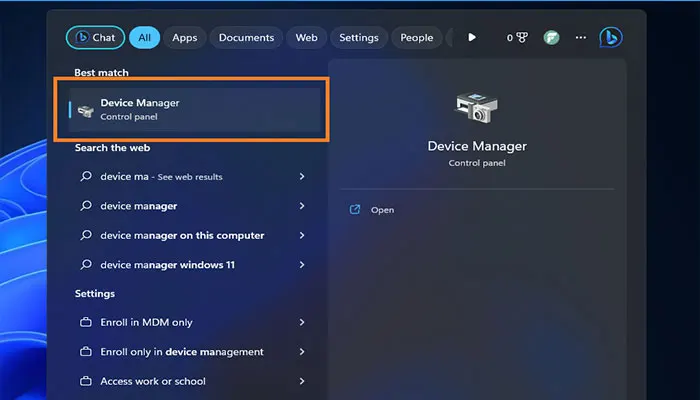Open Device Manager best match result
This screenshot has width=700, height=400.
tap(194, 110)
